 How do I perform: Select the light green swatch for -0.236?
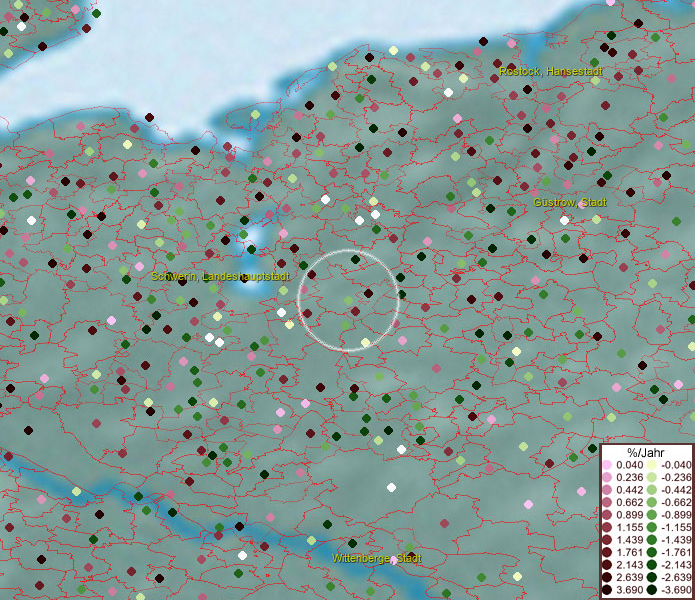tap(652, 477)
